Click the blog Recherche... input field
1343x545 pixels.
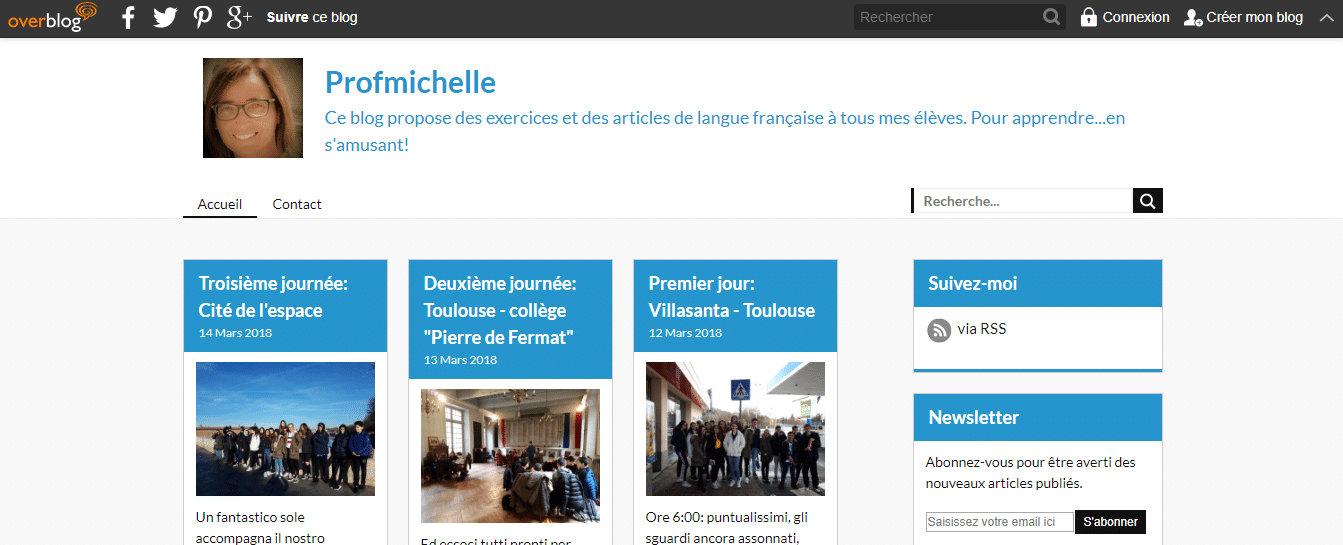pos(1022,201)
